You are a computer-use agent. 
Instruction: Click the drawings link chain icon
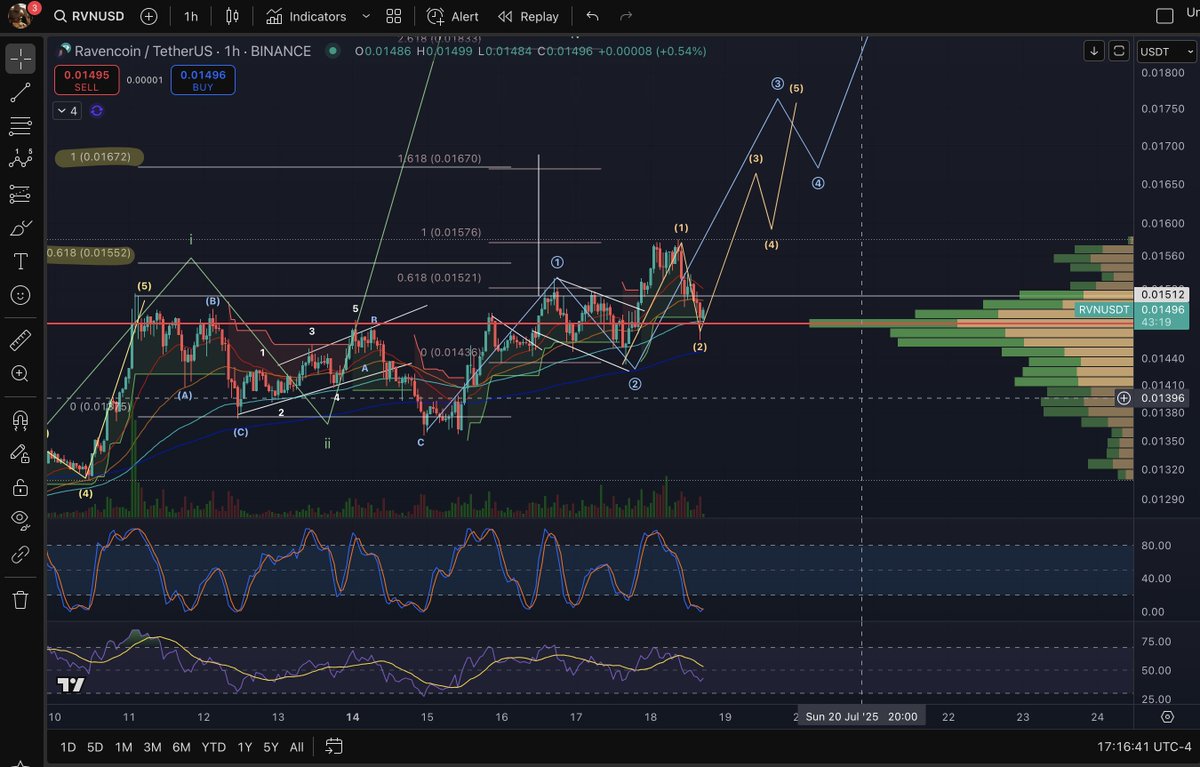pos(20,555)
